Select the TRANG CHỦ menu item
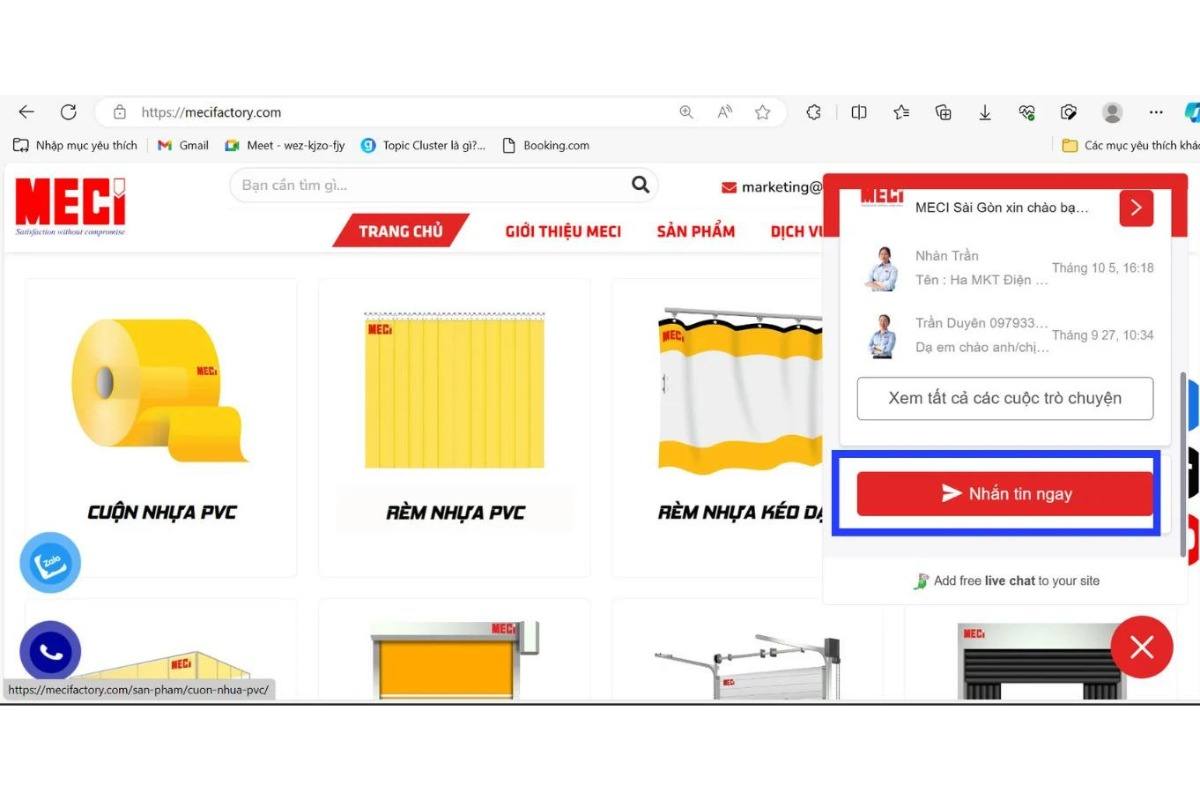This screenshot has height=800, width=1200. (x=400, y=231)
